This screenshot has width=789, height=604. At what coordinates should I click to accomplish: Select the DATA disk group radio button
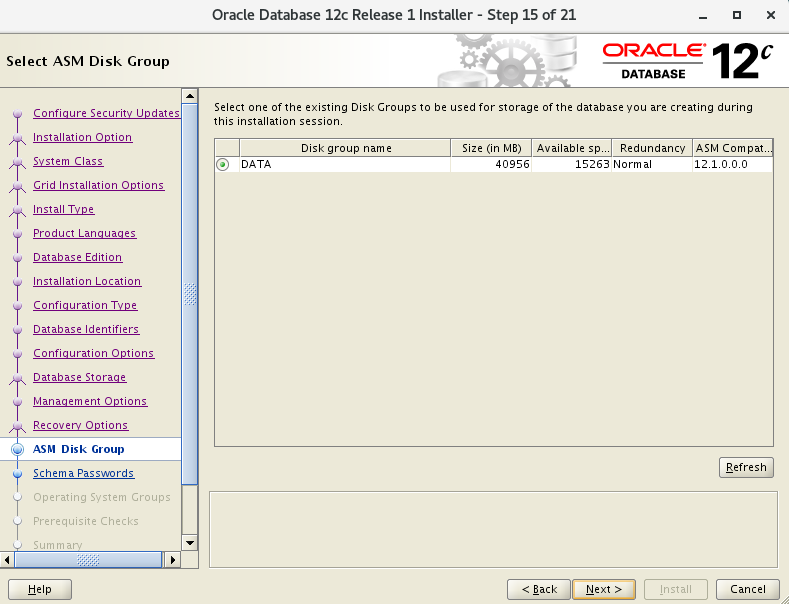[222, 165]
